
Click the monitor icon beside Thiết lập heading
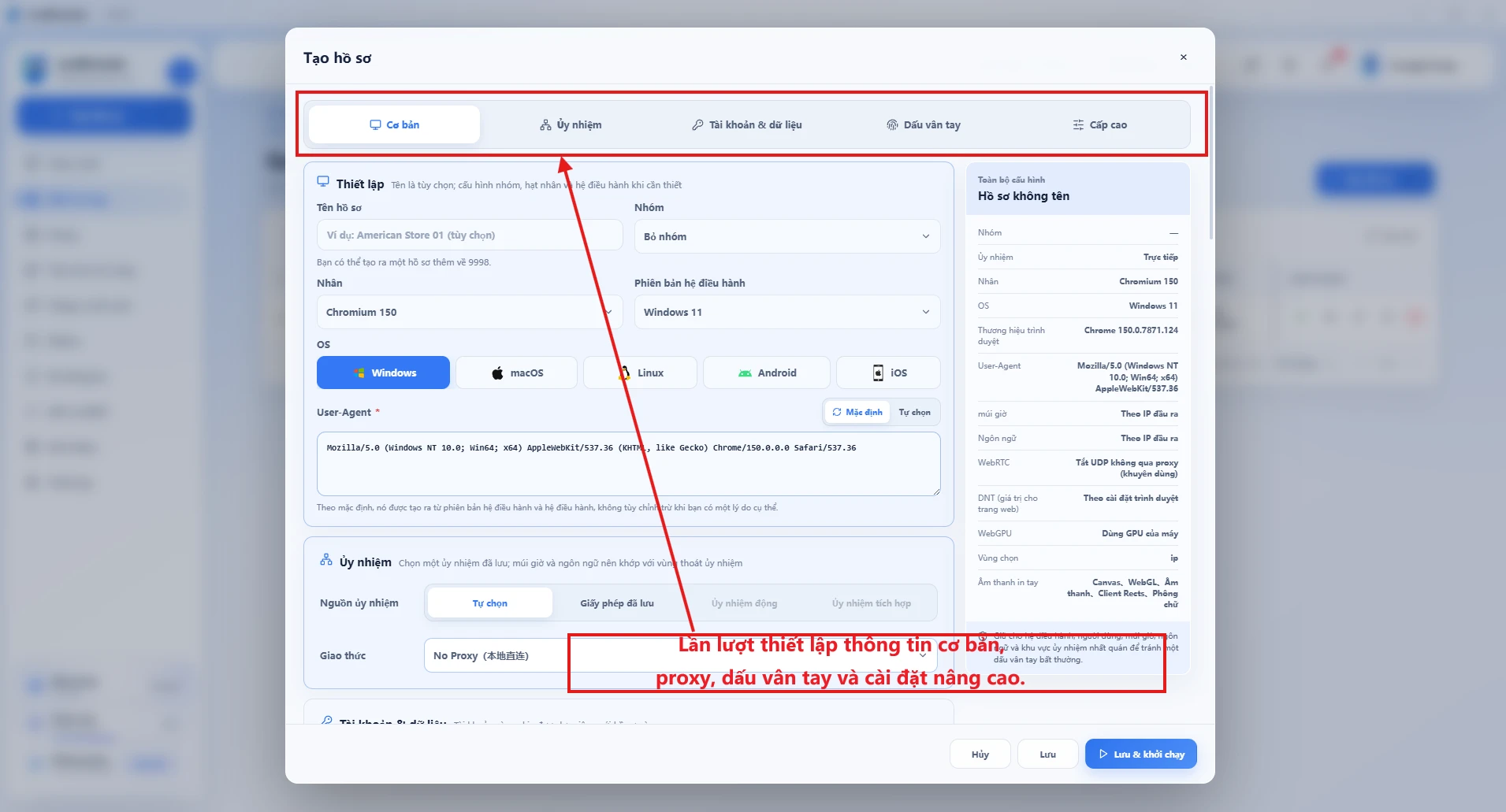point(323,181)
